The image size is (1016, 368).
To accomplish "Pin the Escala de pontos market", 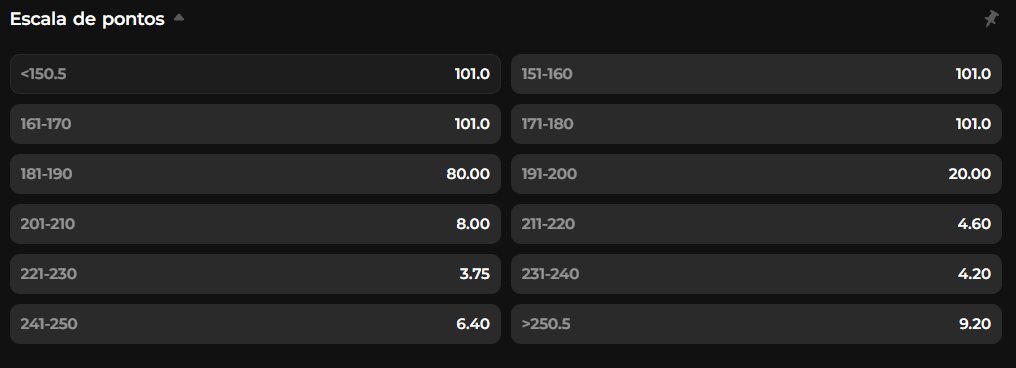I will (991, 19).
